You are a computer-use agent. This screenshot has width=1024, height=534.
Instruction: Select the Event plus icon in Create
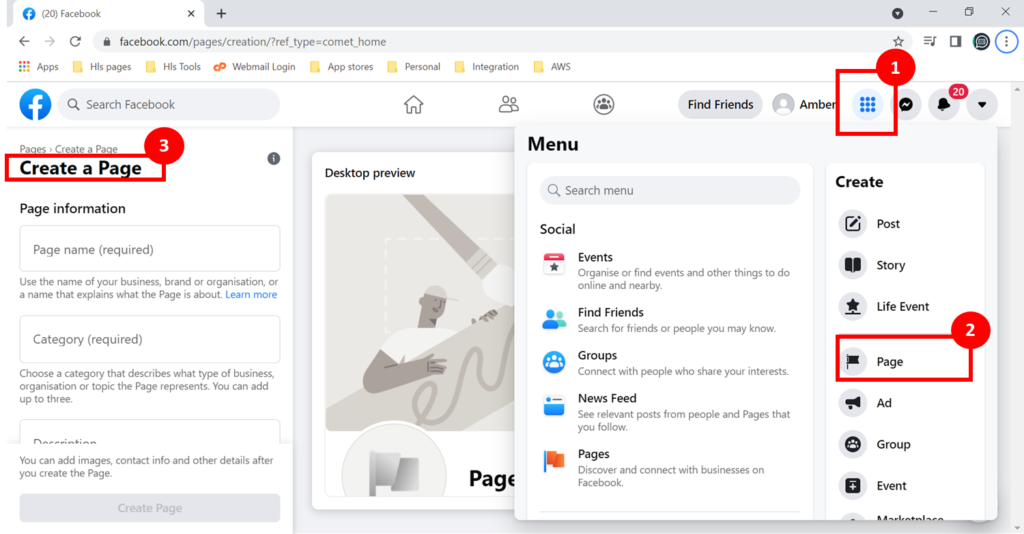(852, 486)
